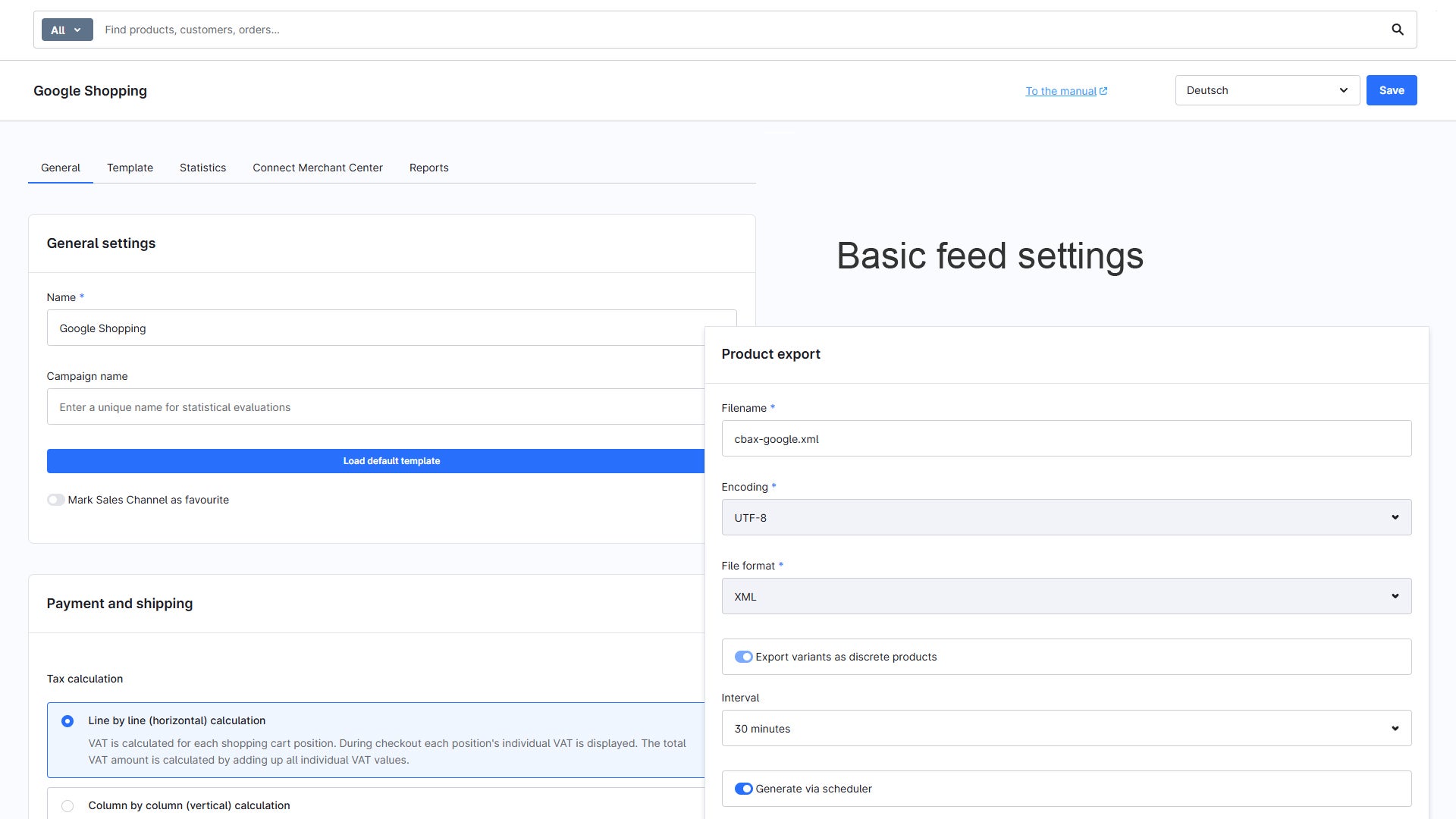Click Load default template button

(376, 461)
